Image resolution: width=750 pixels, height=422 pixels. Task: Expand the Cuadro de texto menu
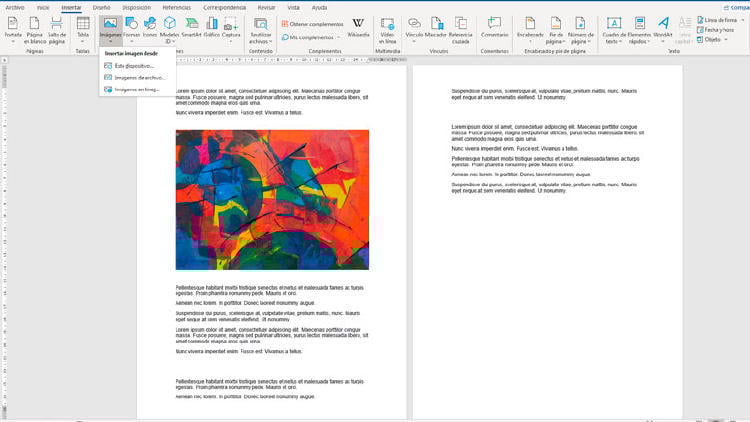pyautogui.click(x=611, y=29)
